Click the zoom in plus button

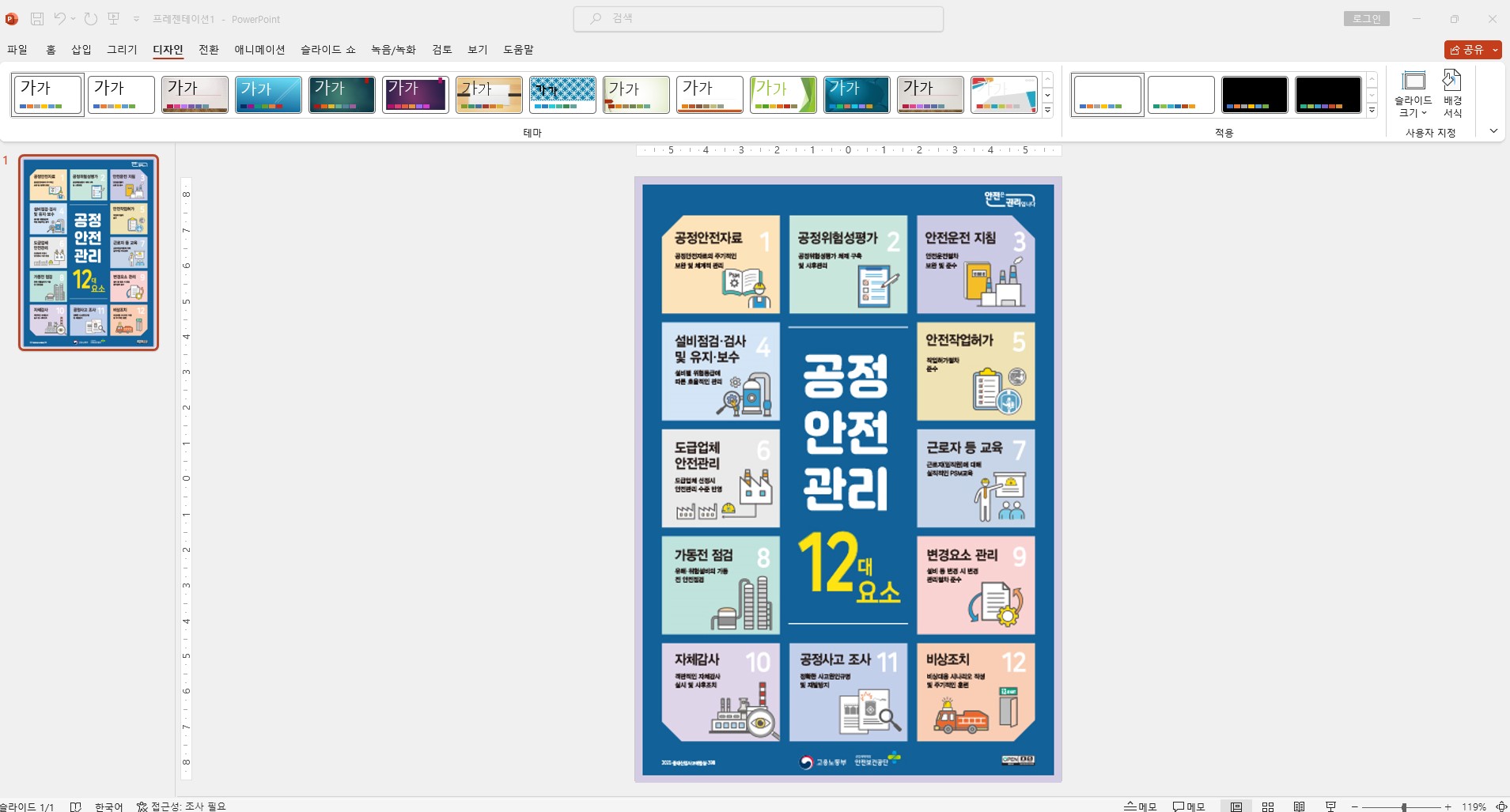[x=1448, y=806]
